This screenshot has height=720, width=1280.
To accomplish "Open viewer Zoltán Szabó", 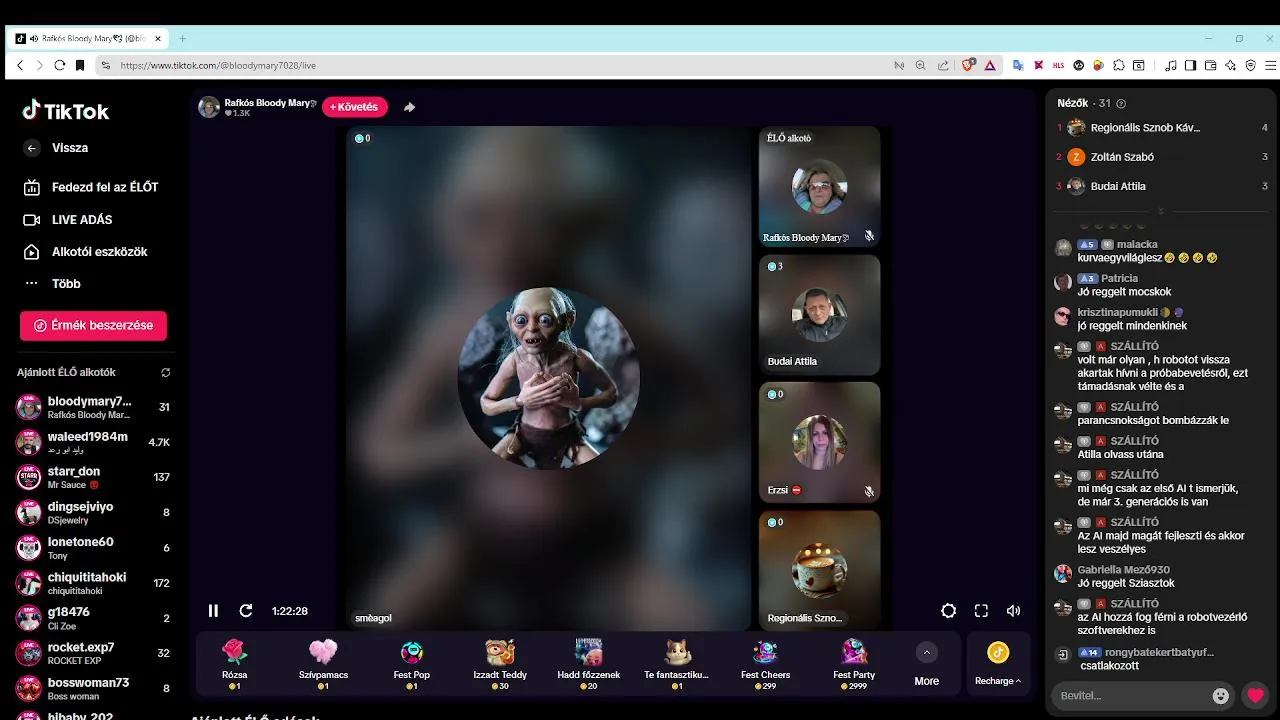I will 1162,157.
